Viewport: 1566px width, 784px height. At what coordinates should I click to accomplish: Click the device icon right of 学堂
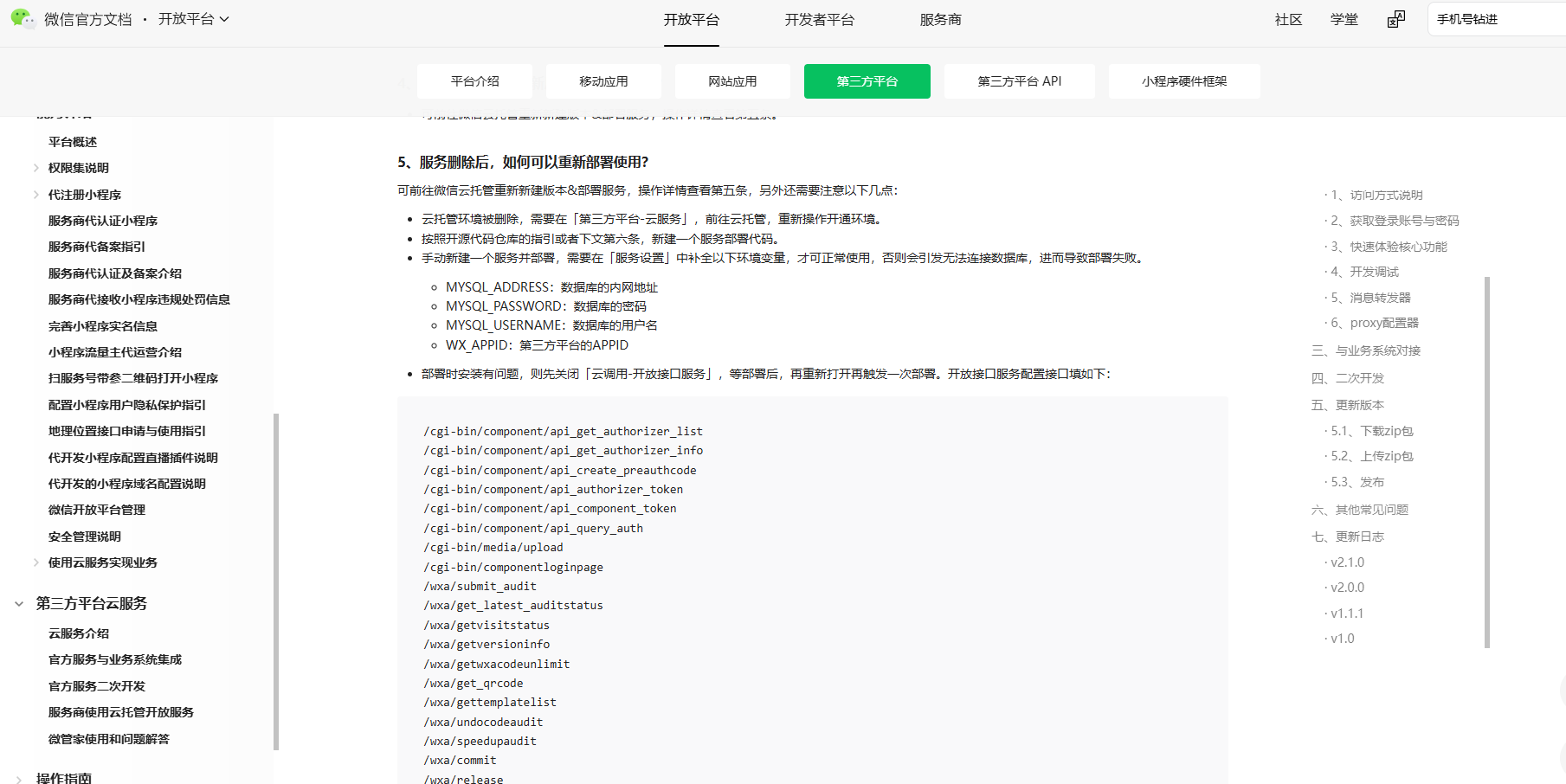pos(1396,19)
